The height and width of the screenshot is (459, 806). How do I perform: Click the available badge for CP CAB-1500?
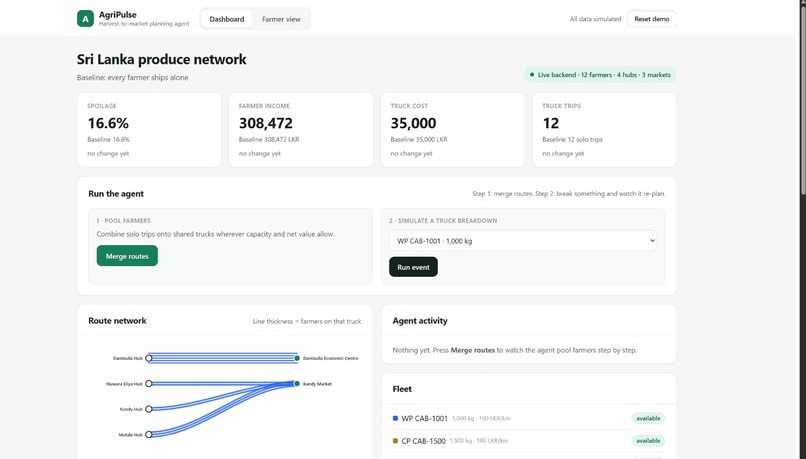(648, 441)
